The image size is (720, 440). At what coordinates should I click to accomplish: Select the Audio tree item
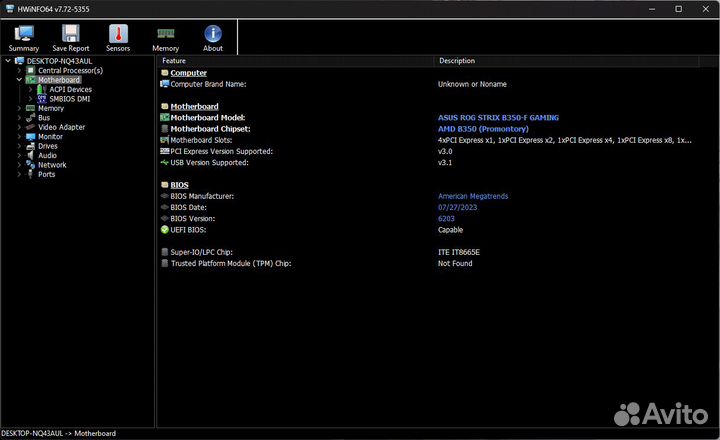point(47,155)
